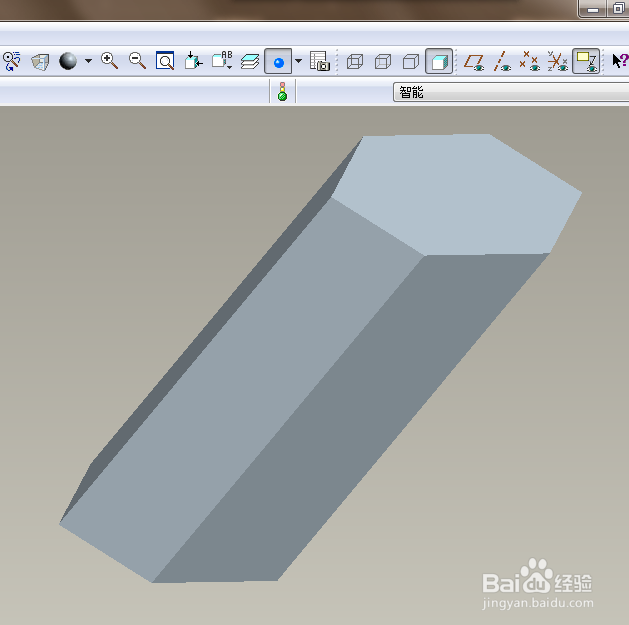This screenshot has height=625, width=629.
Task: Expand the arrow beside blue dot button
Action: (298, 61)
